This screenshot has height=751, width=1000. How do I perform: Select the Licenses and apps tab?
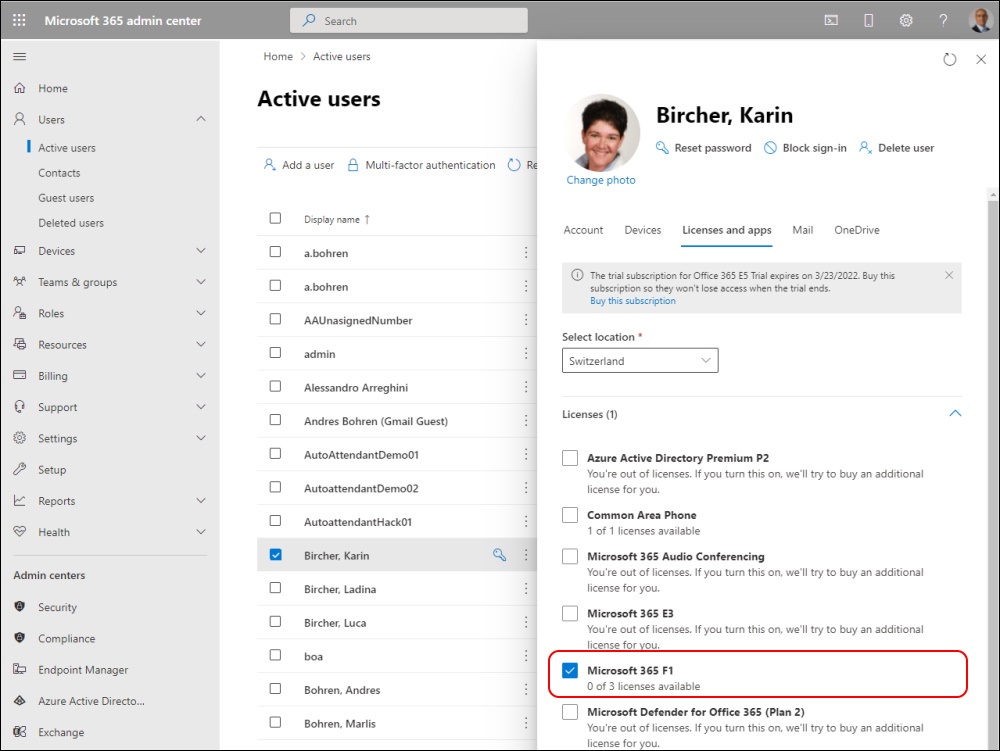pyautogui.click(x=726, y=230)
